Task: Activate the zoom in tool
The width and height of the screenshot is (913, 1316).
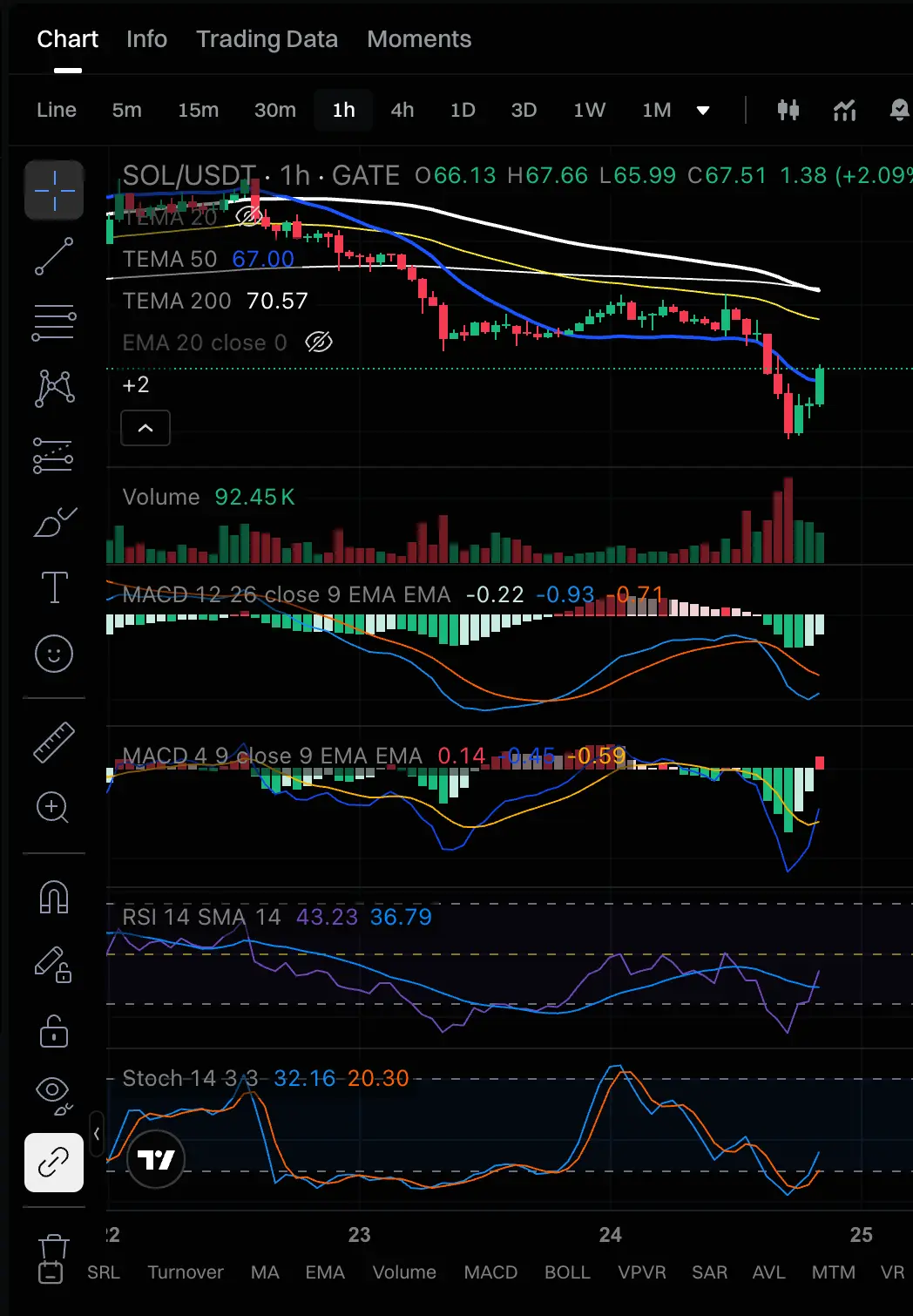Action: [x=53, y=808]
